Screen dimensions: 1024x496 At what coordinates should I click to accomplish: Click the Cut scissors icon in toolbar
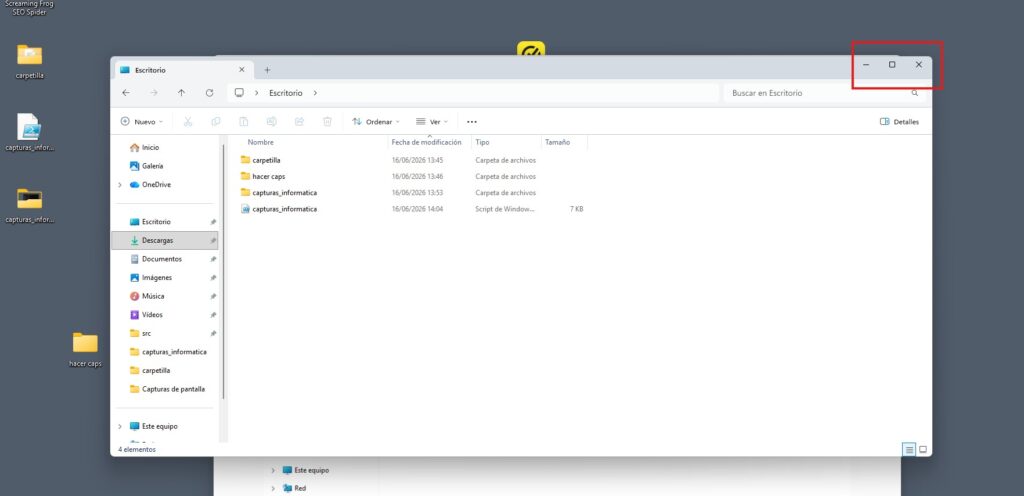[188, 121]
